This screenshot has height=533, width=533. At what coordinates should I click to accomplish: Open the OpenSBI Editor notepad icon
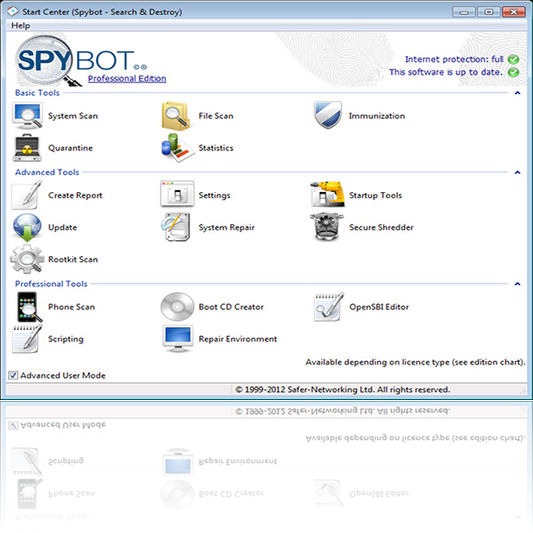click(x=328, y=307)
